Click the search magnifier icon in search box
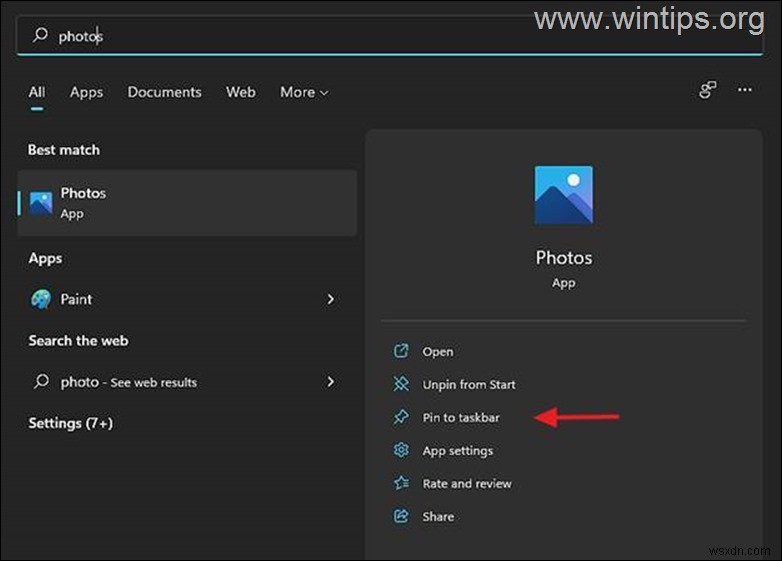782x561 pixels. pos(40,35)
